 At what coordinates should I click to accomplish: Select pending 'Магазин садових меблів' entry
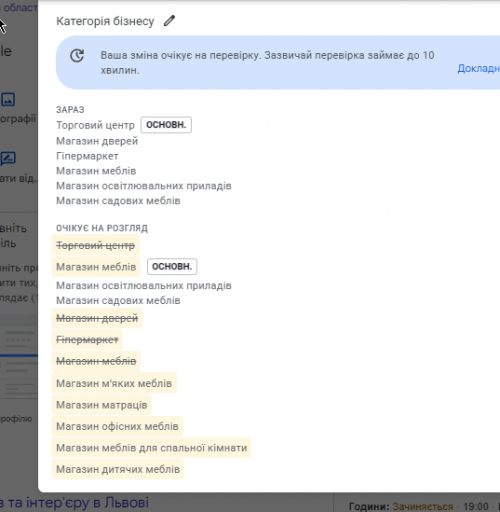(118, 300)
